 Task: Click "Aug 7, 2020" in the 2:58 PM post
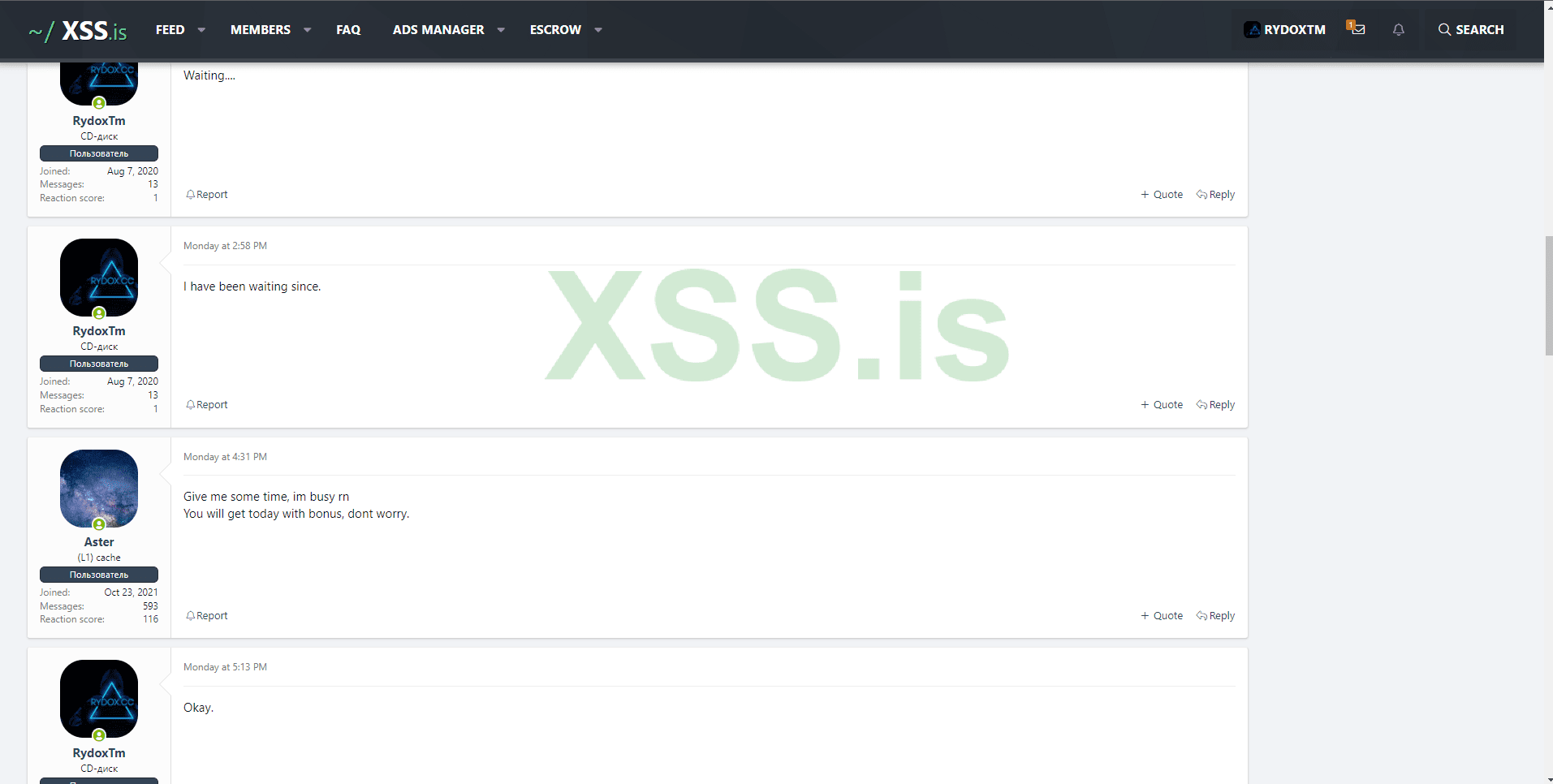point(132,381)
